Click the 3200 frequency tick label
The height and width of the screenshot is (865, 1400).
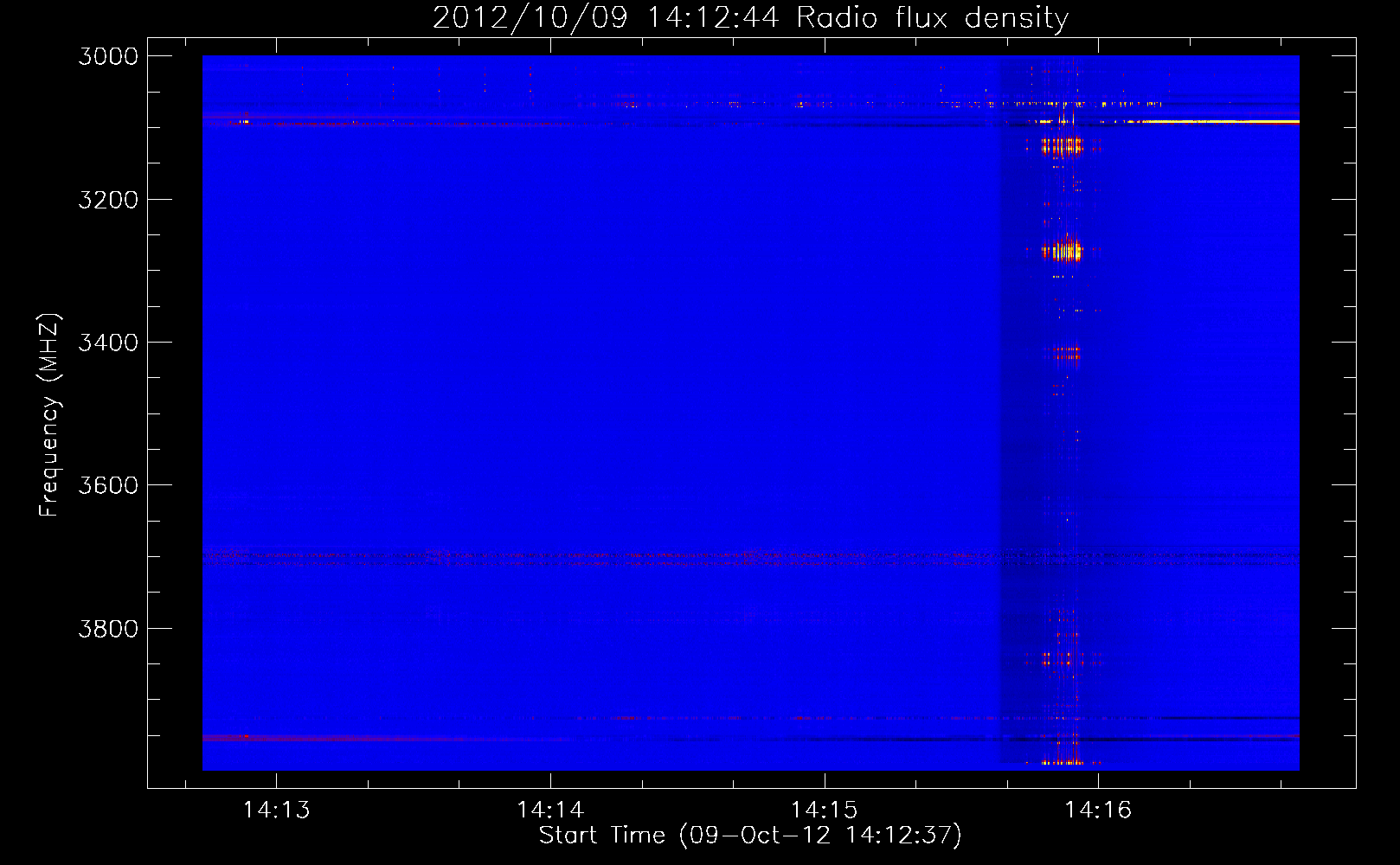point(108,200)
